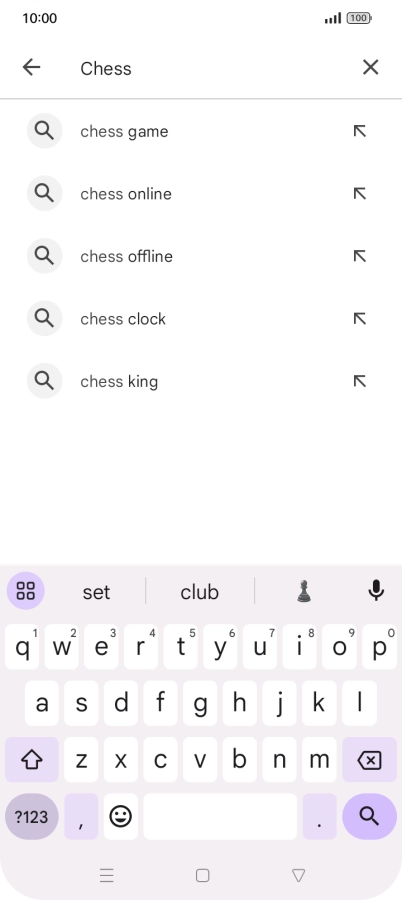Toggle the shift key on keyboard
Screen dimensions: 402x900
click(32, 759)
